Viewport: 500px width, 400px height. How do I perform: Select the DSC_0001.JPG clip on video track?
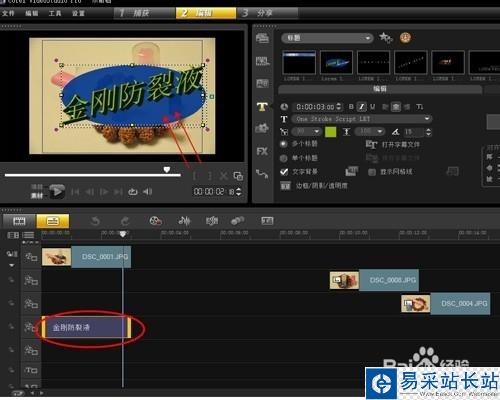86,257
